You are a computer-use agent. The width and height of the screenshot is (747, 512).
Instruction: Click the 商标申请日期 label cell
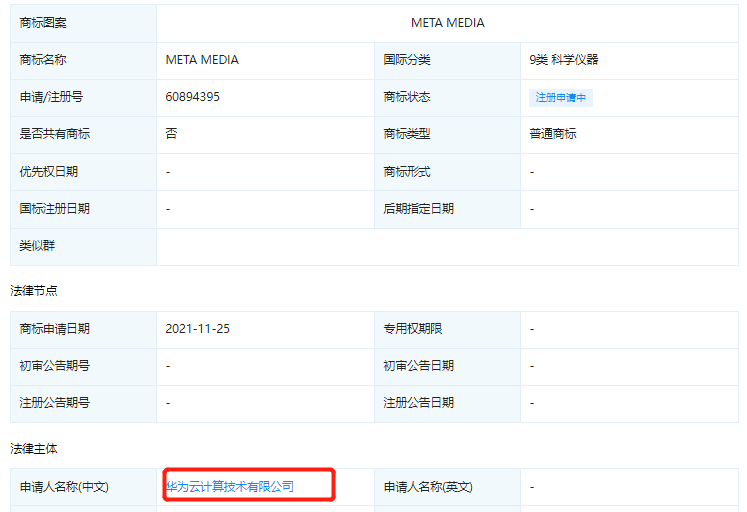[83, 330]
